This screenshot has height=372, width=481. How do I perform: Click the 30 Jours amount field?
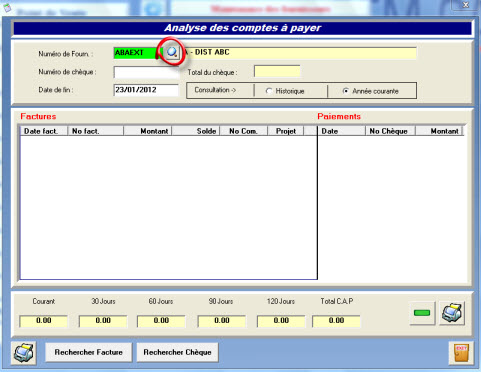pos(103,321)
